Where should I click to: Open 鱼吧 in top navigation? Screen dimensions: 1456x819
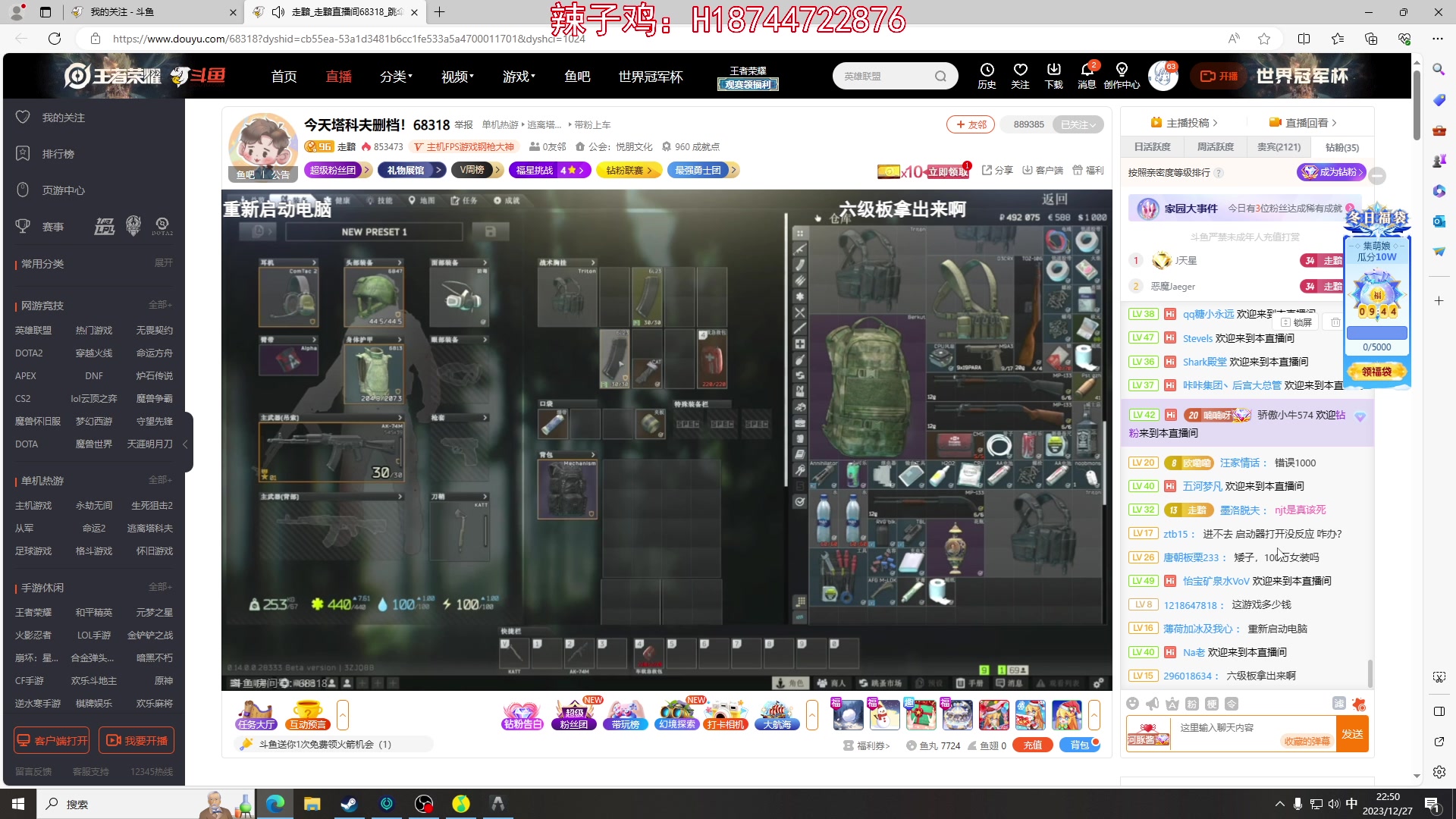pyautogui.click(x=577, y=77)
